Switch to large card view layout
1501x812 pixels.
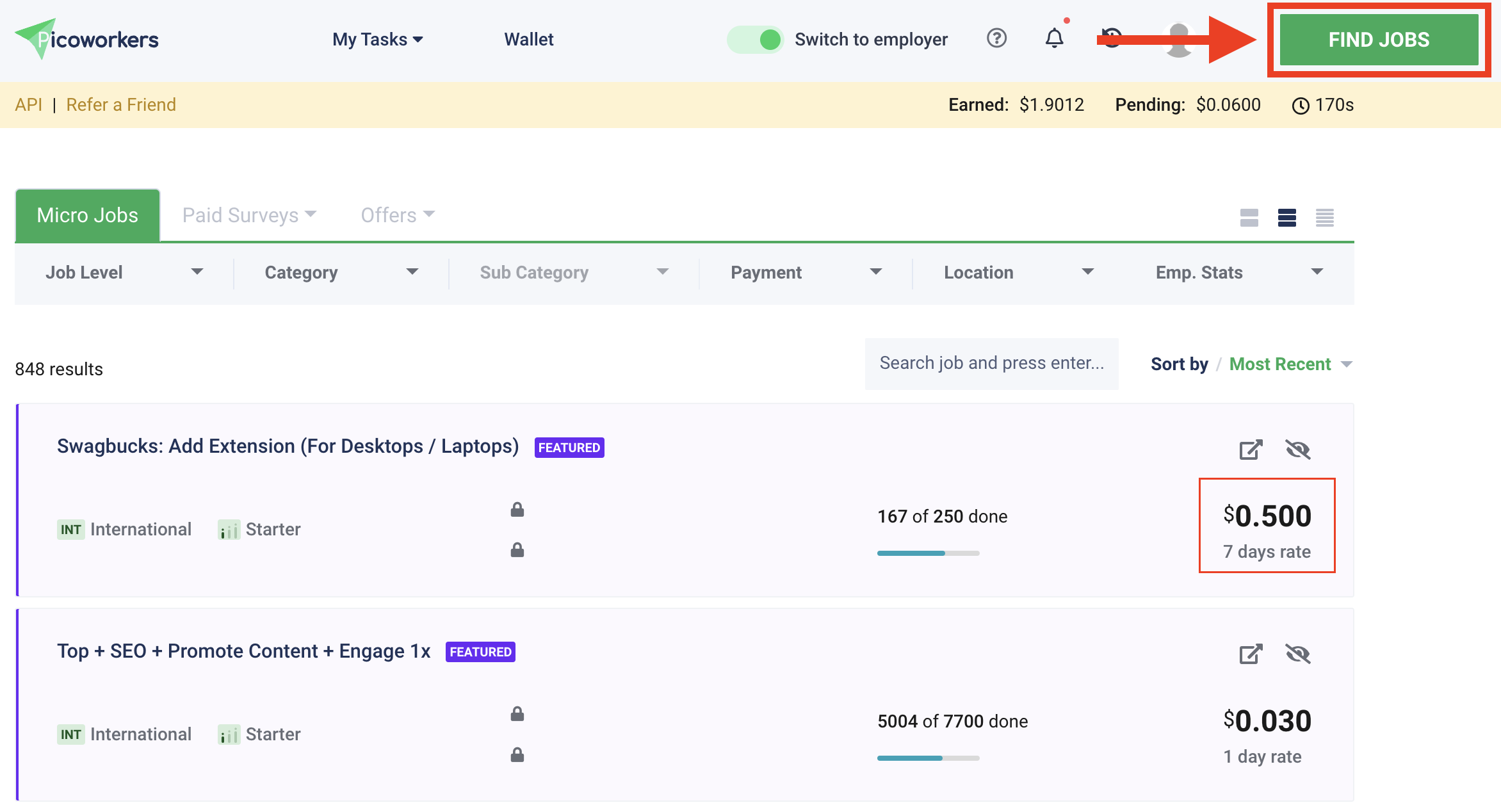pos(1249,218)
